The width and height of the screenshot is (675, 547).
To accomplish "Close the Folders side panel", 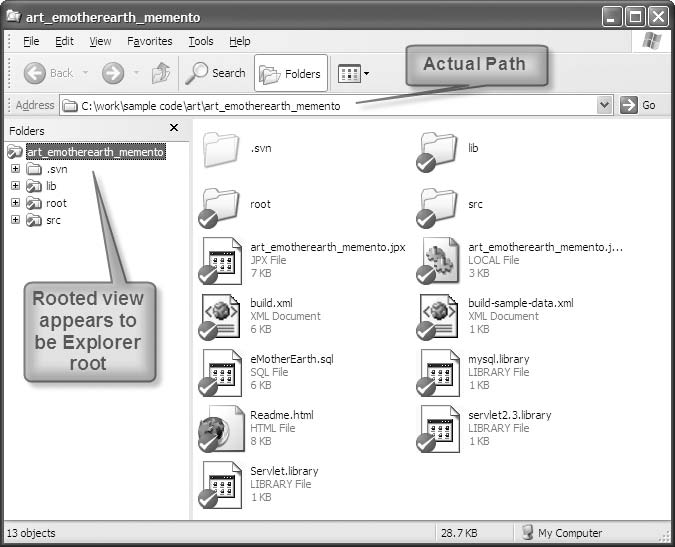I will [174, 129].
